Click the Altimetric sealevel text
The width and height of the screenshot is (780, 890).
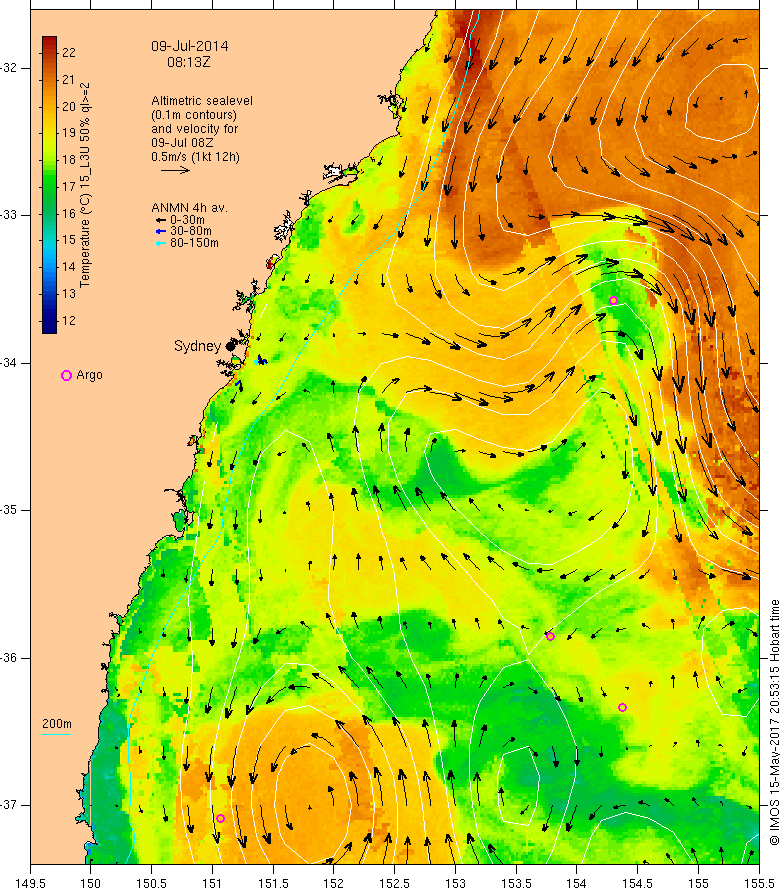coord(202,101)
